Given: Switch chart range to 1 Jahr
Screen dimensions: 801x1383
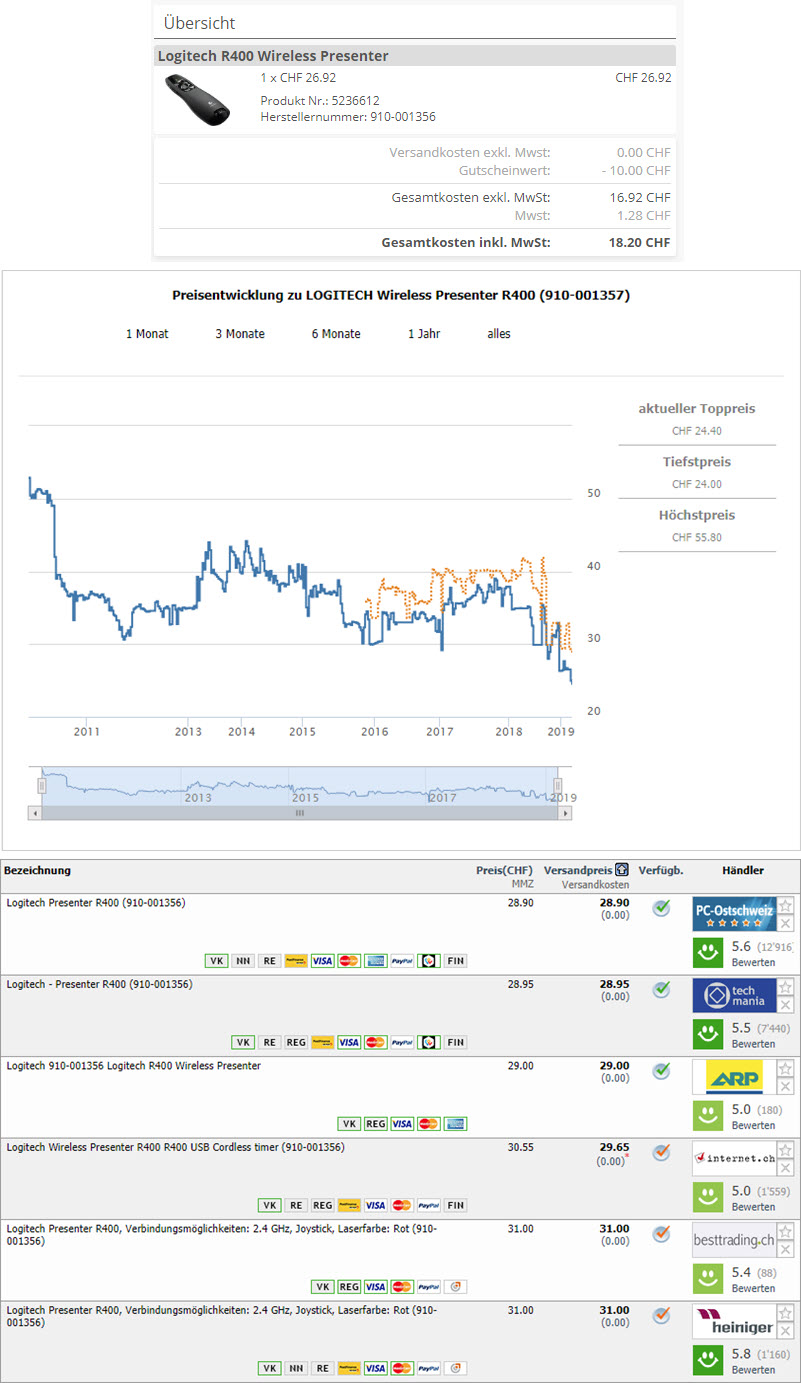Looking at the screenshot, I should point(424,334).
